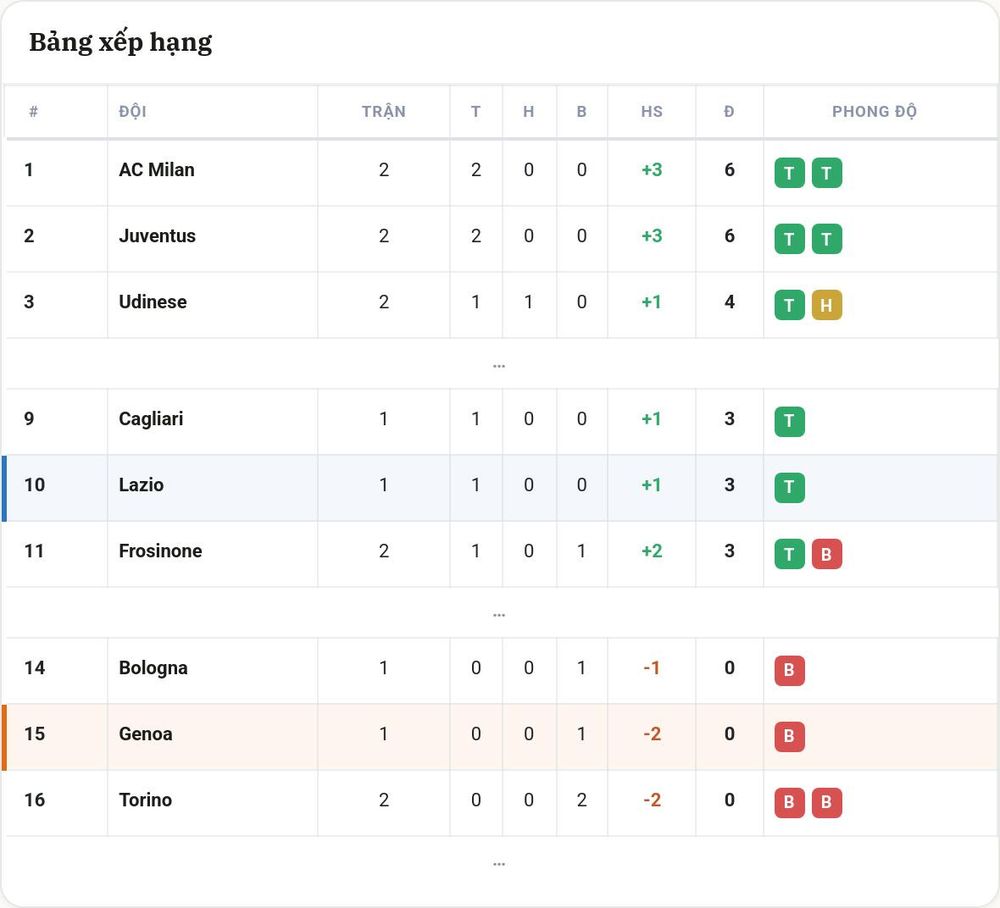Click Frosinone's red B loss badge

(x=827, y=554)
